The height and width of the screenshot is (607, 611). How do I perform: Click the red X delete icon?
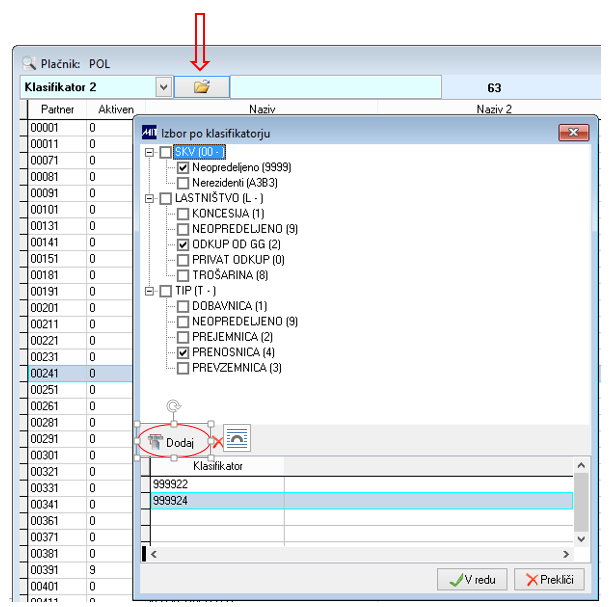[x=218, y=442]
